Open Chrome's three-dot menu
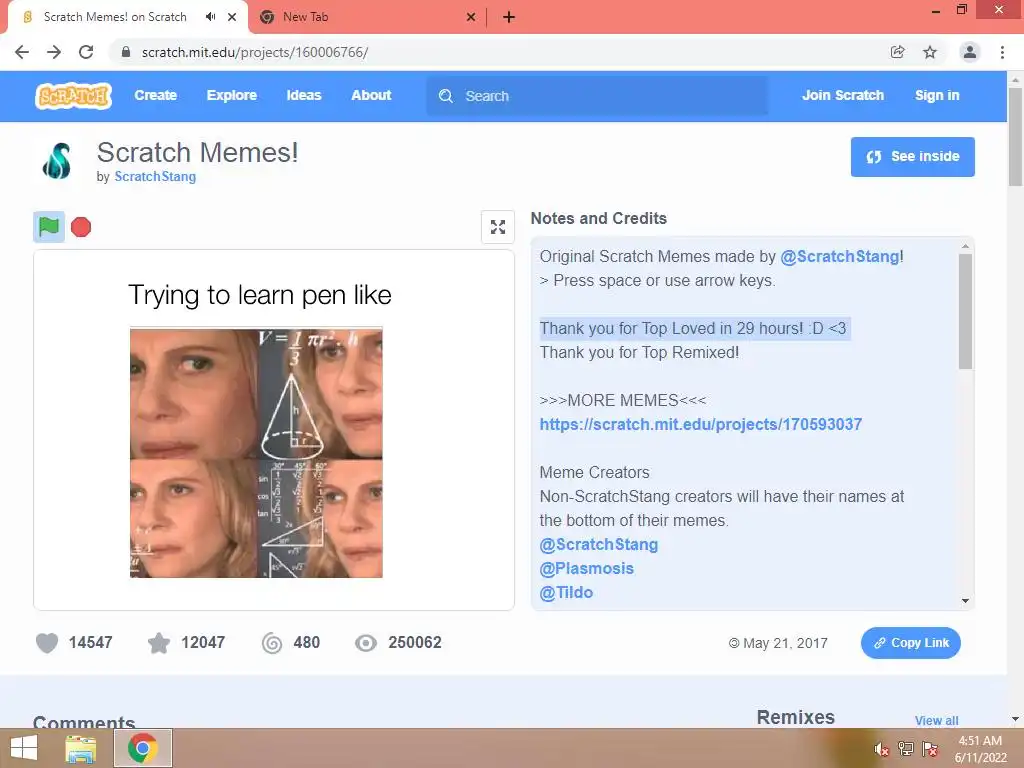1024x768 pixels. [x=1002, y=52]
